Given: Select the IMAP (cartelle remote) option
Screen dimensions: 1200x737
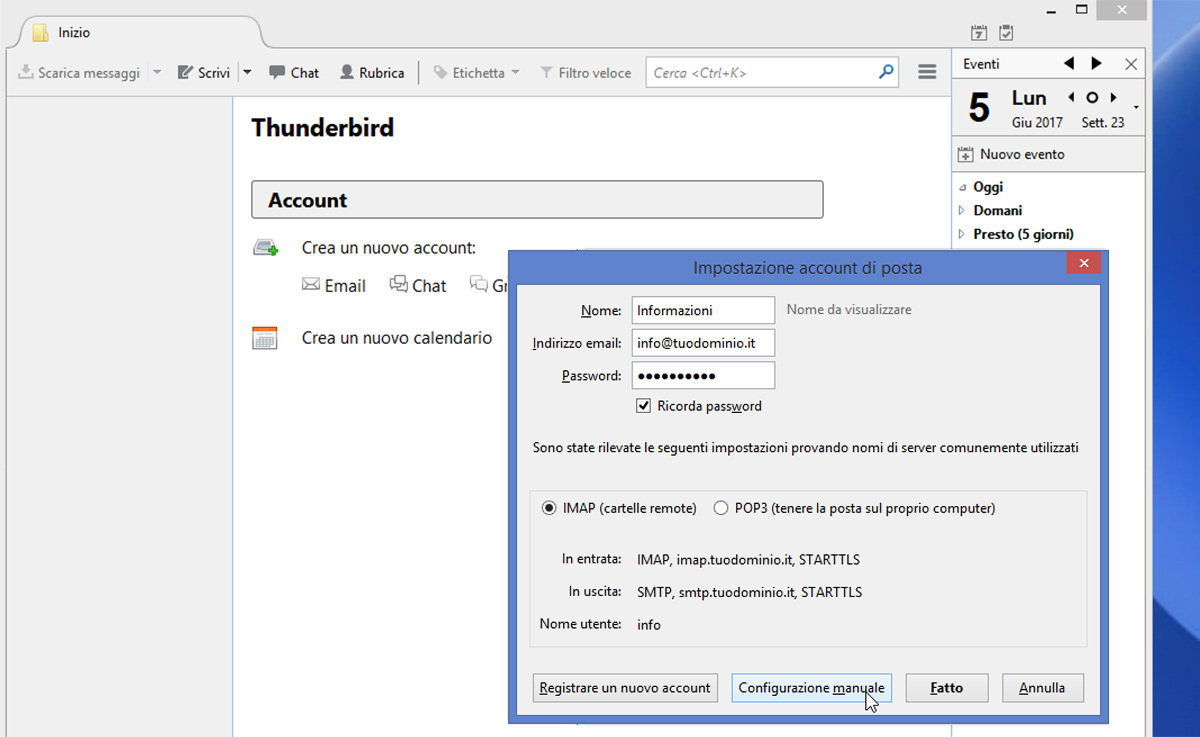Looking at the screenshot, I should click(549, 508).
